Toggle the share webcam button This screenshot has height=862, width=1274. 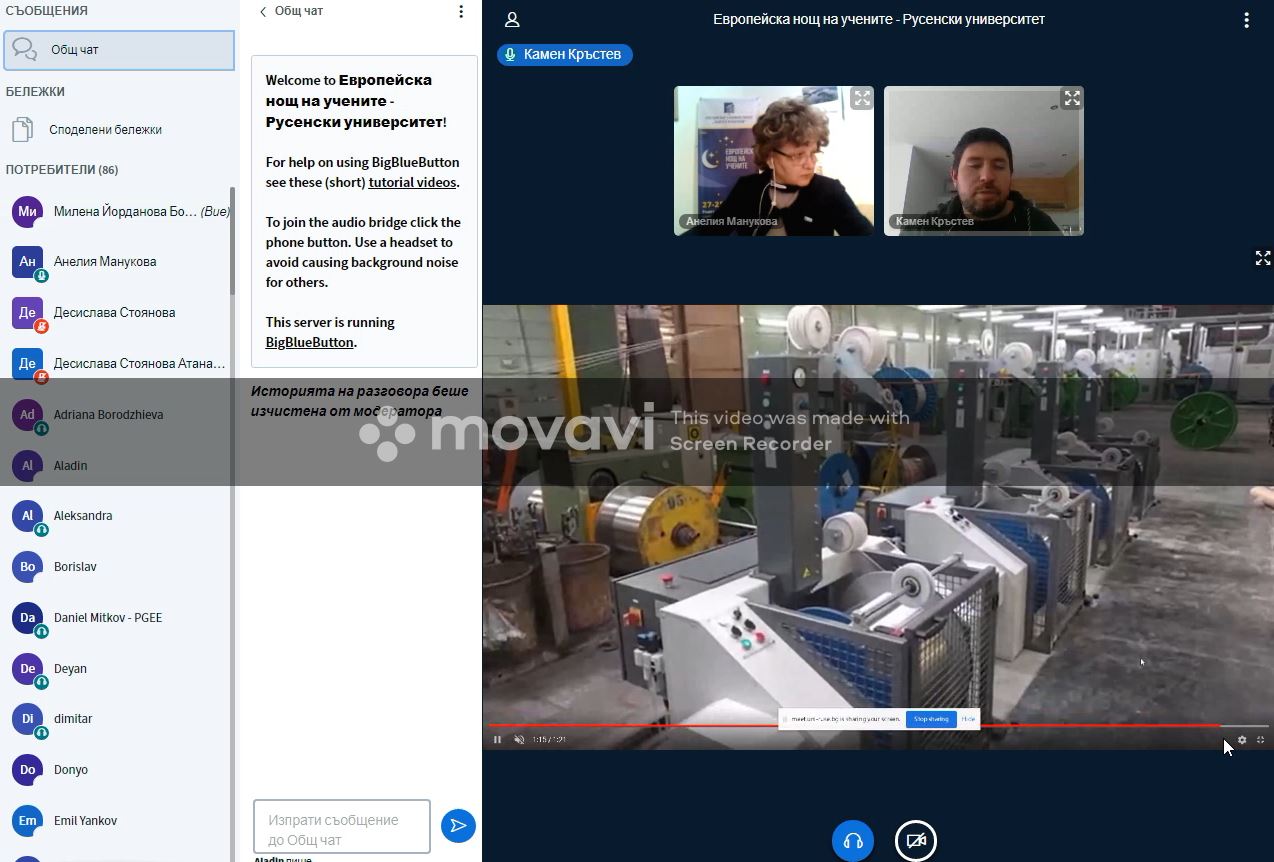(915, 841)
